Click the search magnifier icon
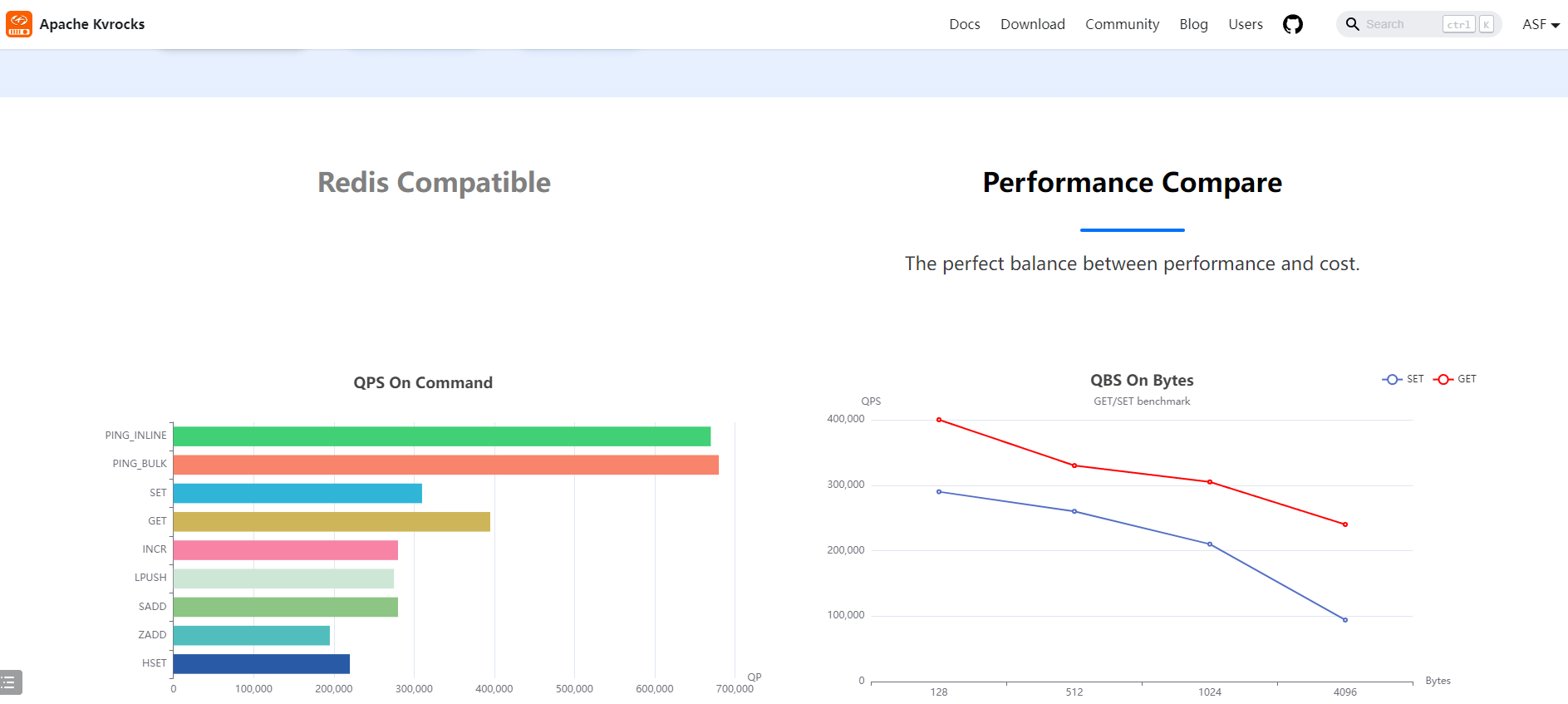 [1352, 24]
